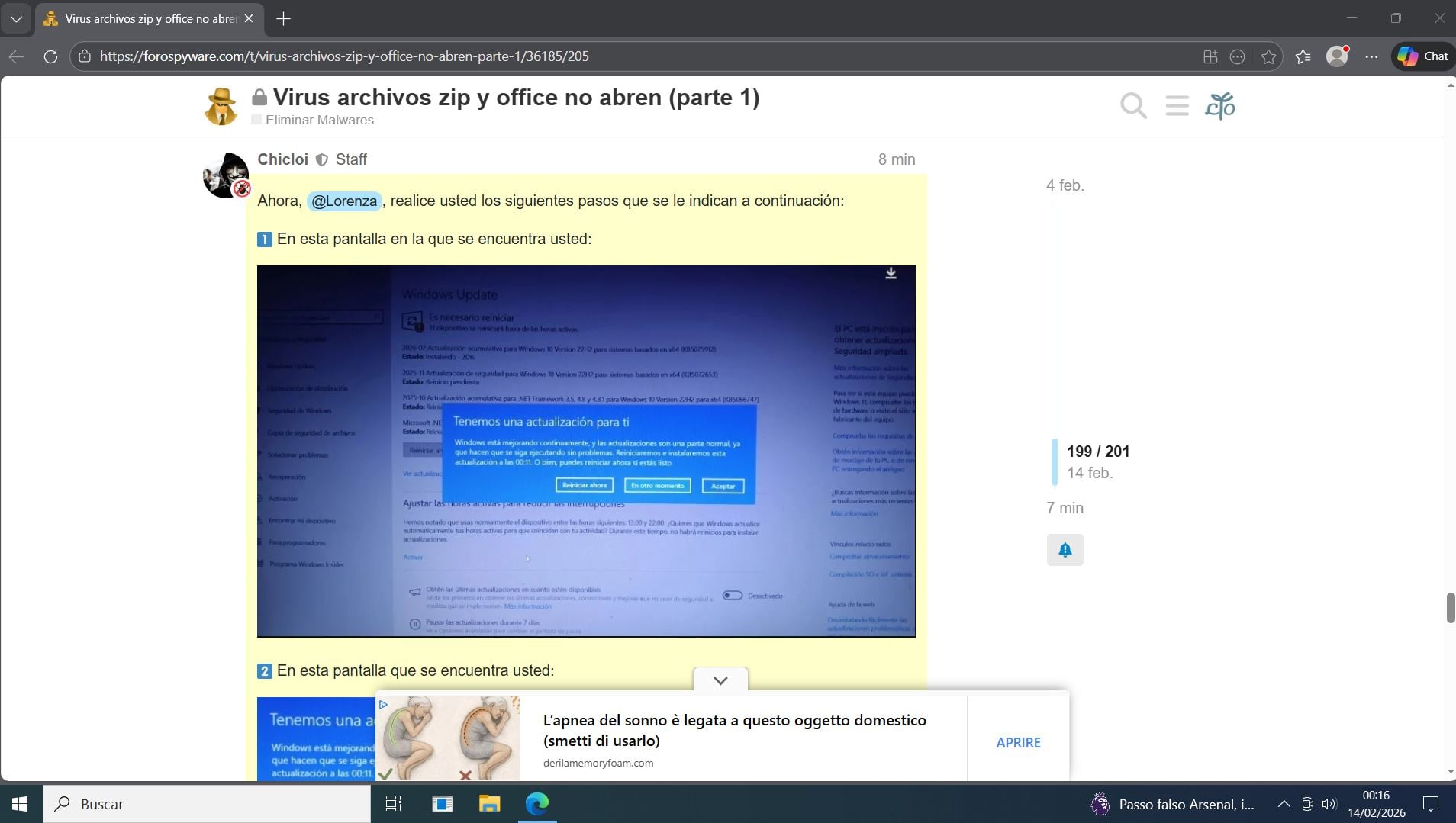
Task: Click the Eliminar Malwares category link
Action: [x=319, y=120]
